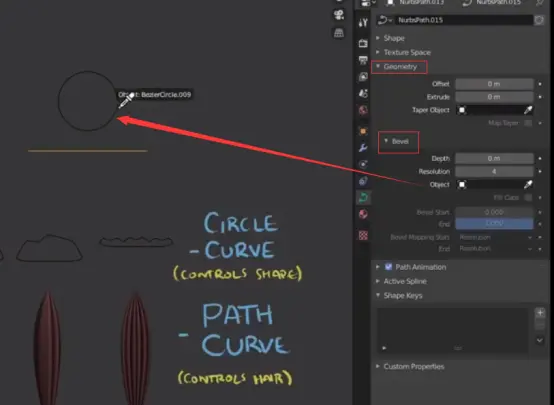Open the Texture properties tab
The image size is (554, 405).
[363, 235]
